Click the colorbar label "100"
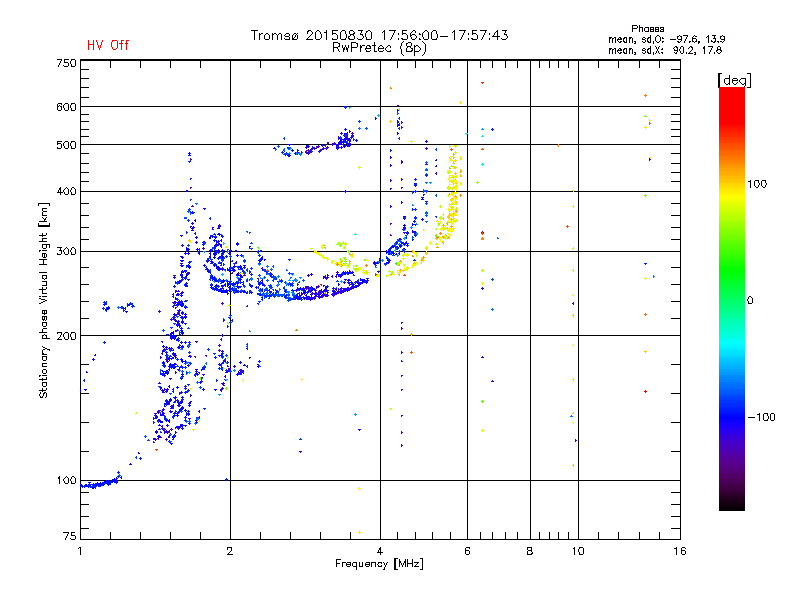The image size is (800, 600). (x=757, y=184)
